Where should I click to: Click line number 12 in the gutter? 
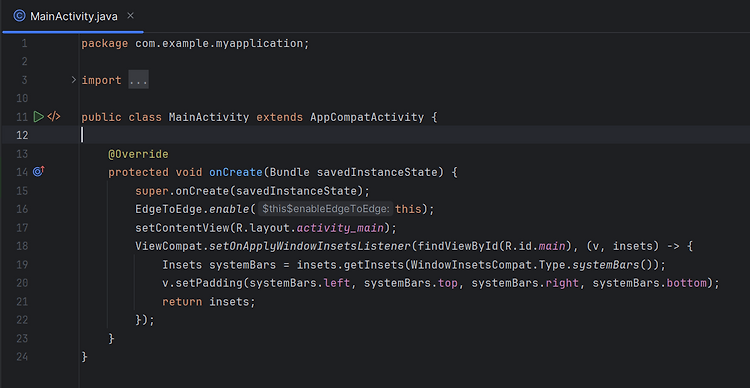(x=22, y=135)
